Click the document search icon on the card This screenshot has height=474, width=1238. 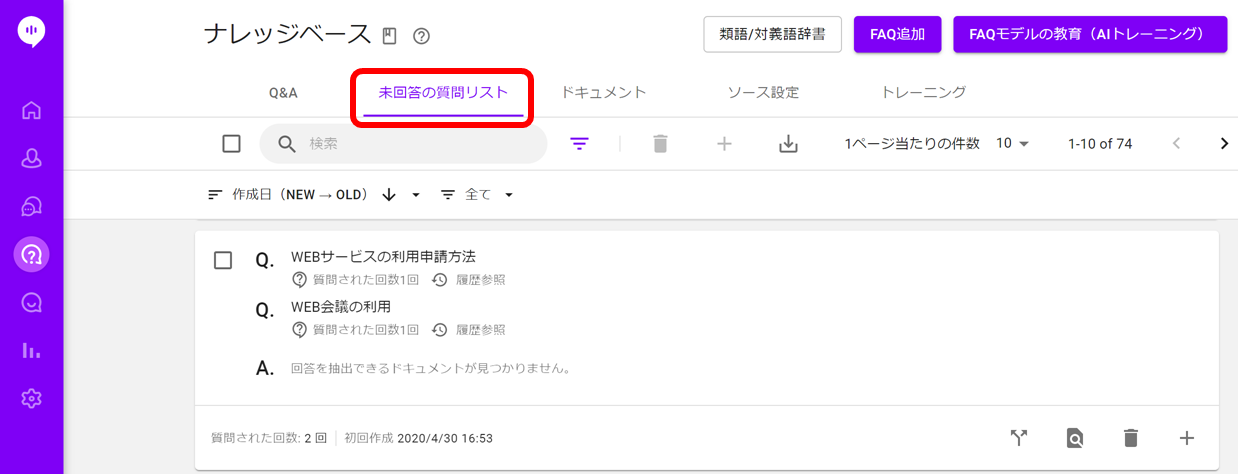(1074, 437)
